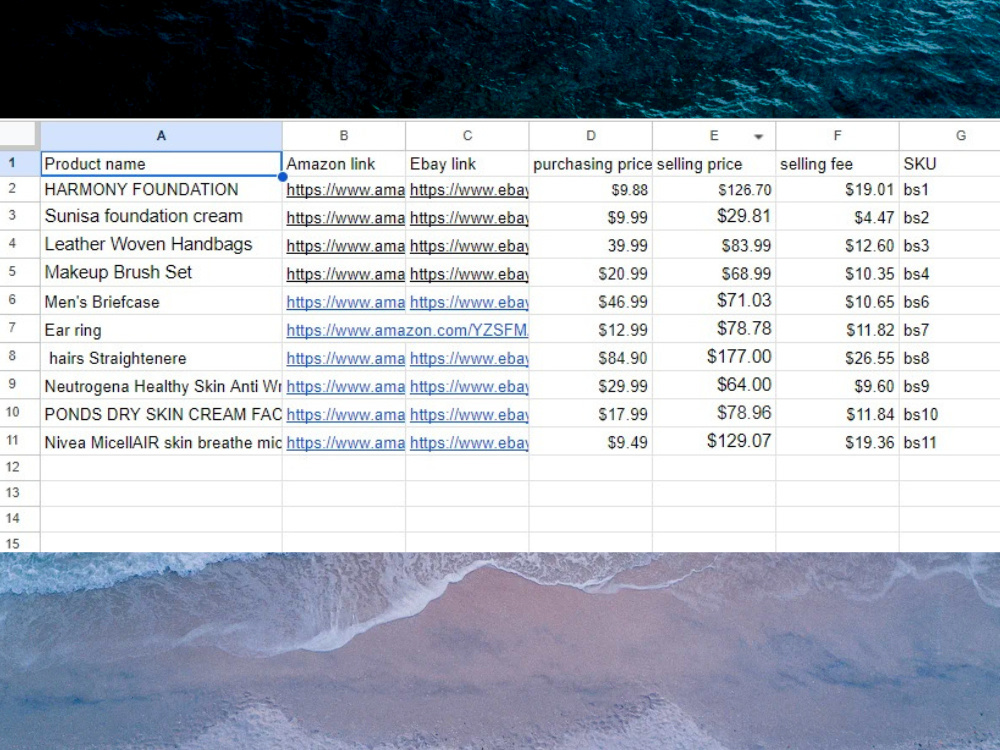Open Amazon link for HARMONY FOUNDATION
The width and height of the screenshot is (1000, 750).
click(x=345, y=190)
